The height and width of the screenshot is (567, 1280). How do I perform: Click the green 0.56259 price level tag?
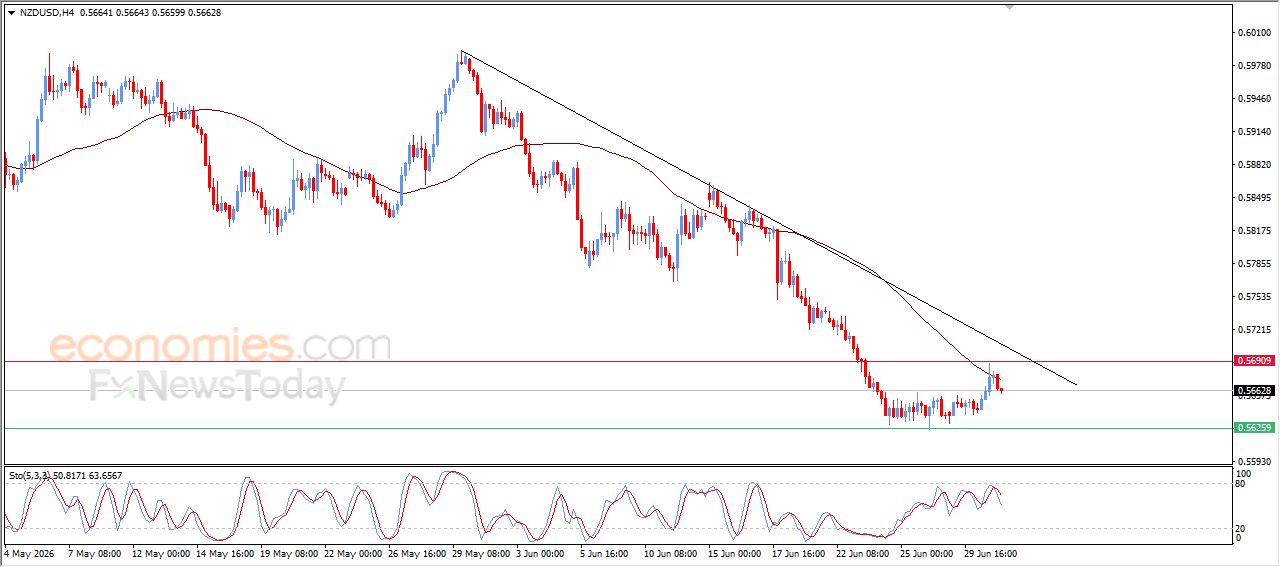(x=1254, y=428)
